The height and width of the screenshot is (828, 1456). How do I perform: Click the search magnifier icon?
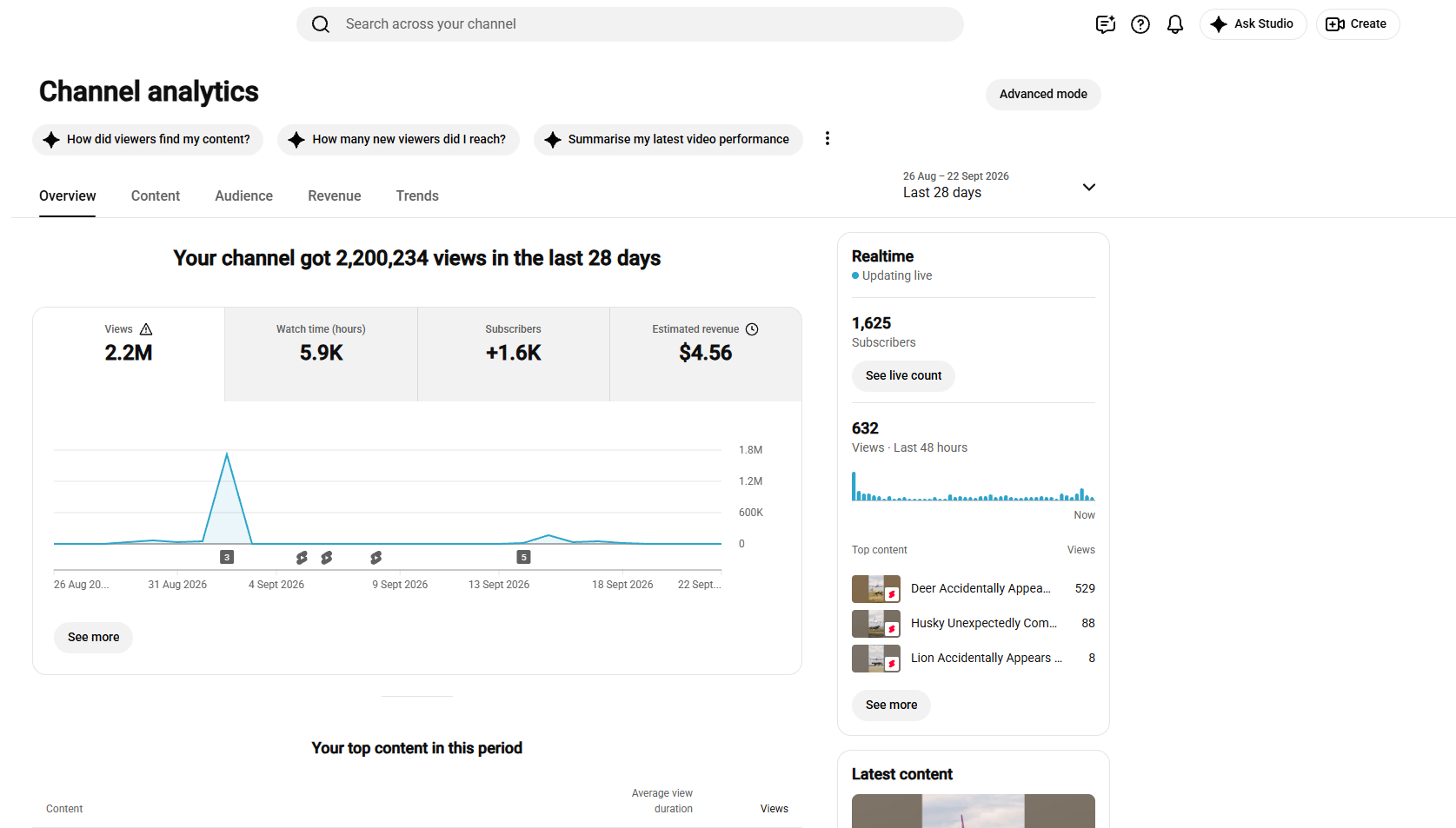click(x=321, y=24)
